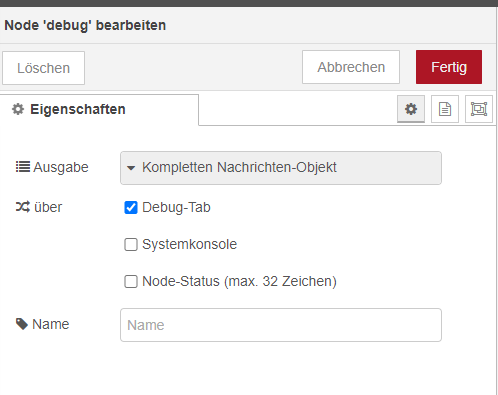
Task: Open node description document icon
Action: tap(445, 109)
